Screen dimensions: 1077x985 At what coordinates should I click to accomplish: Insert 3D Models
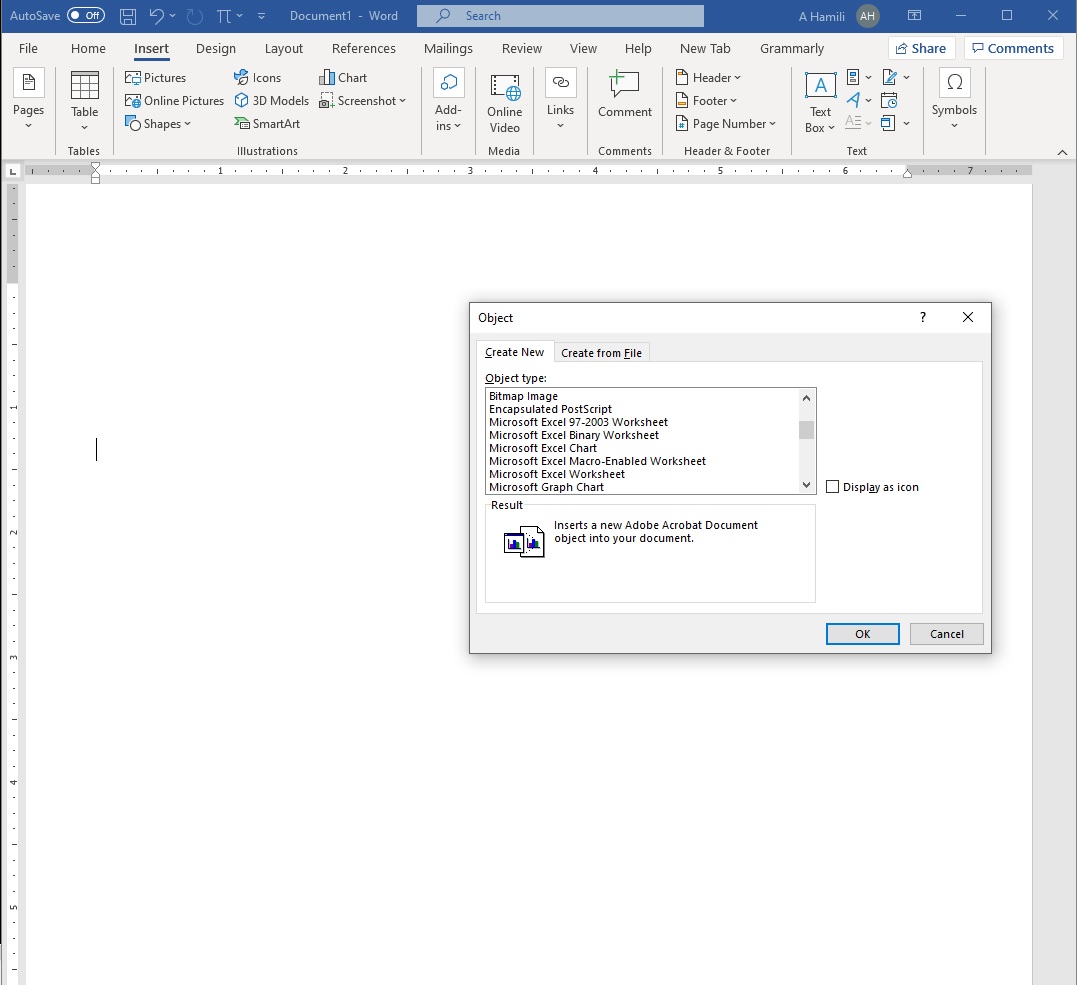271,101
